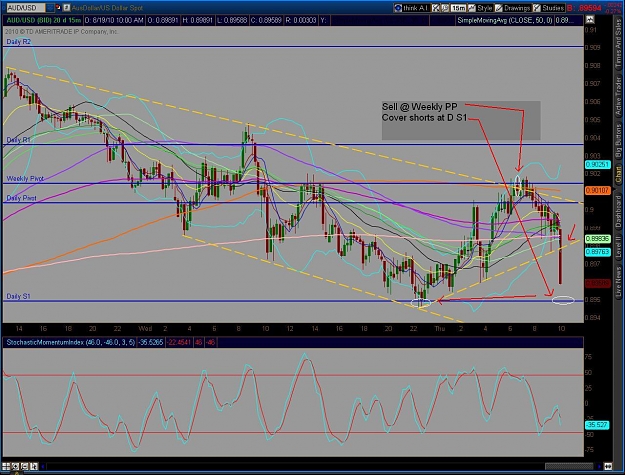Click the cyan 0.90251 price bubble
This screenshot has height=475, width=625.
click(x=597, y=165)
